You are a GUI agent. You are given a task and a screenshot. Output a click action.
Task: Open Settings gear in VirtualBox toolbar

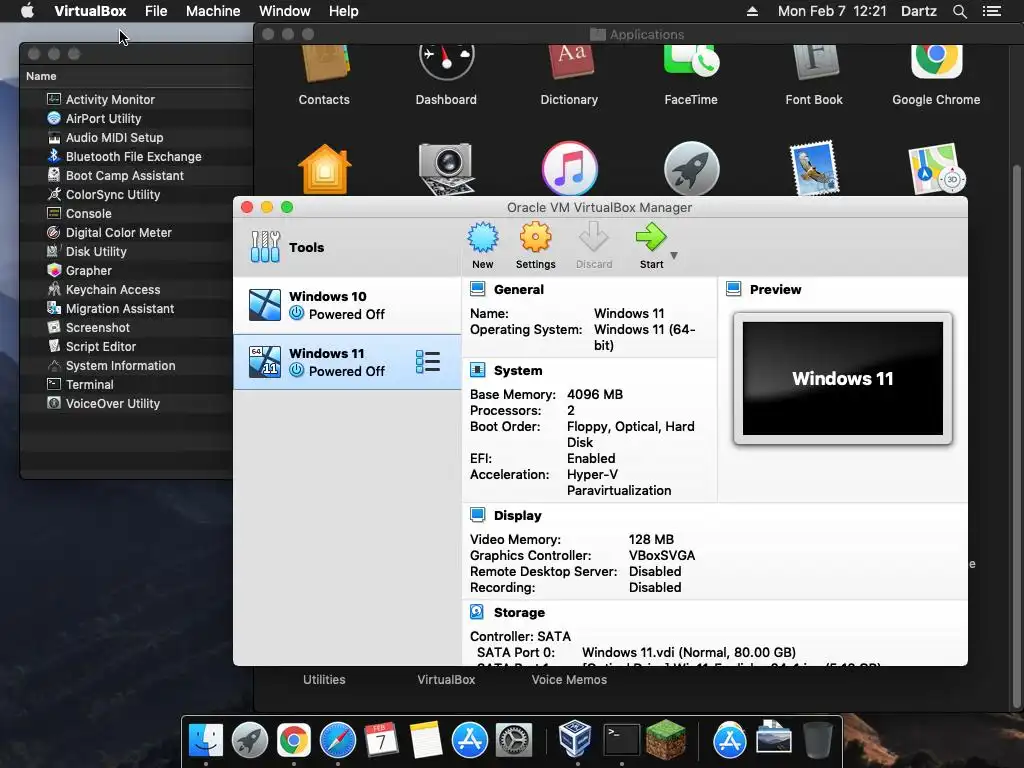coord(536,237)
